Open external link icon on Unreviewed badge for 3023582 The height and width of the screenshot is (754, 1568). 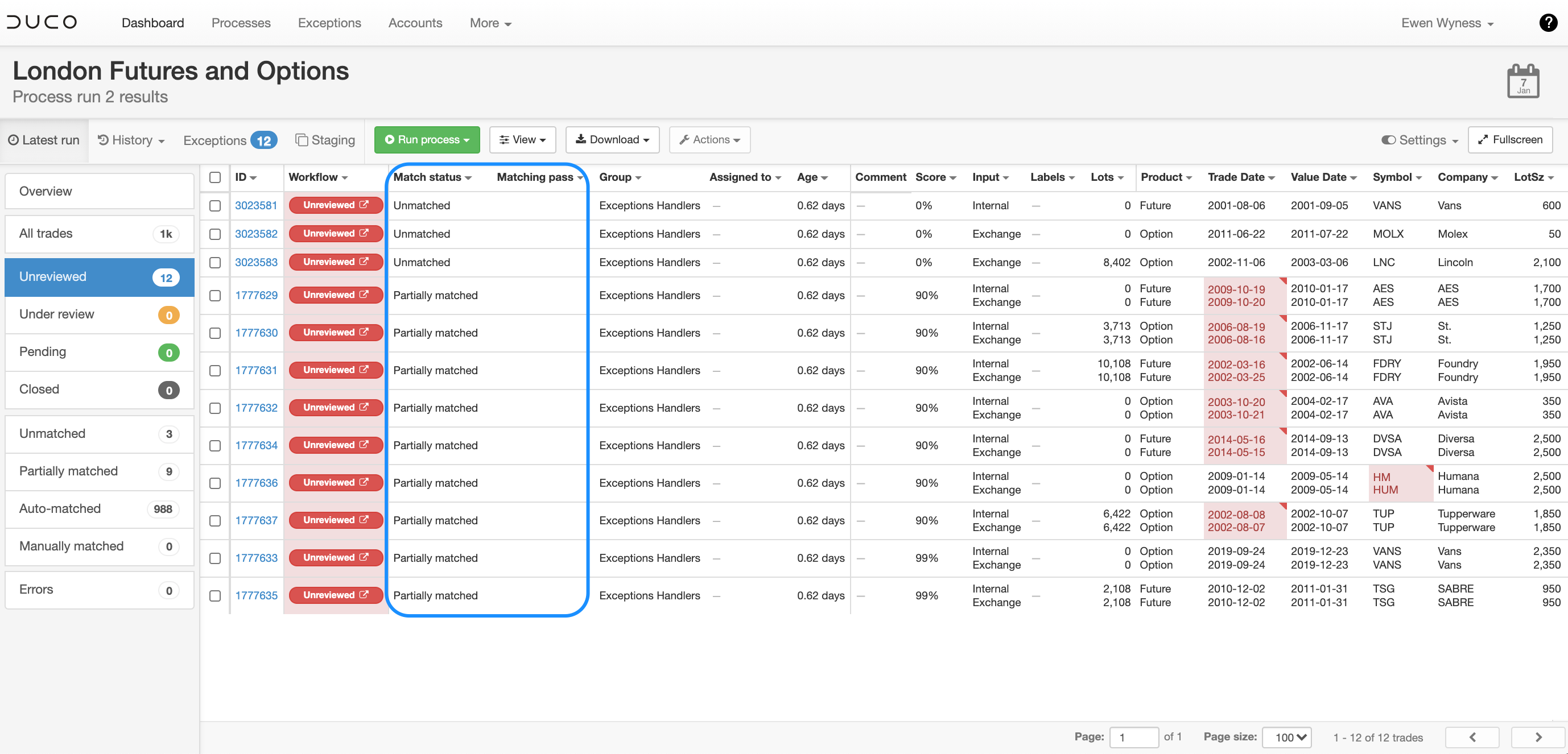click(x=364, y=233)
